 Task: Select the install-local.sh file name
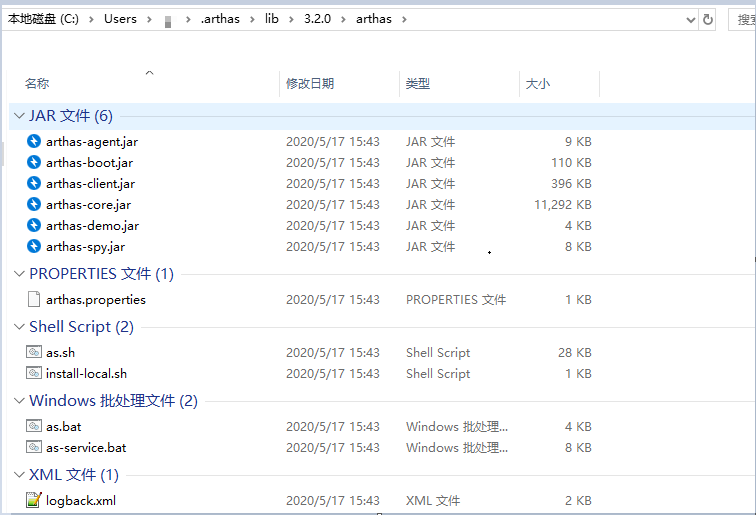coord(86,374)
